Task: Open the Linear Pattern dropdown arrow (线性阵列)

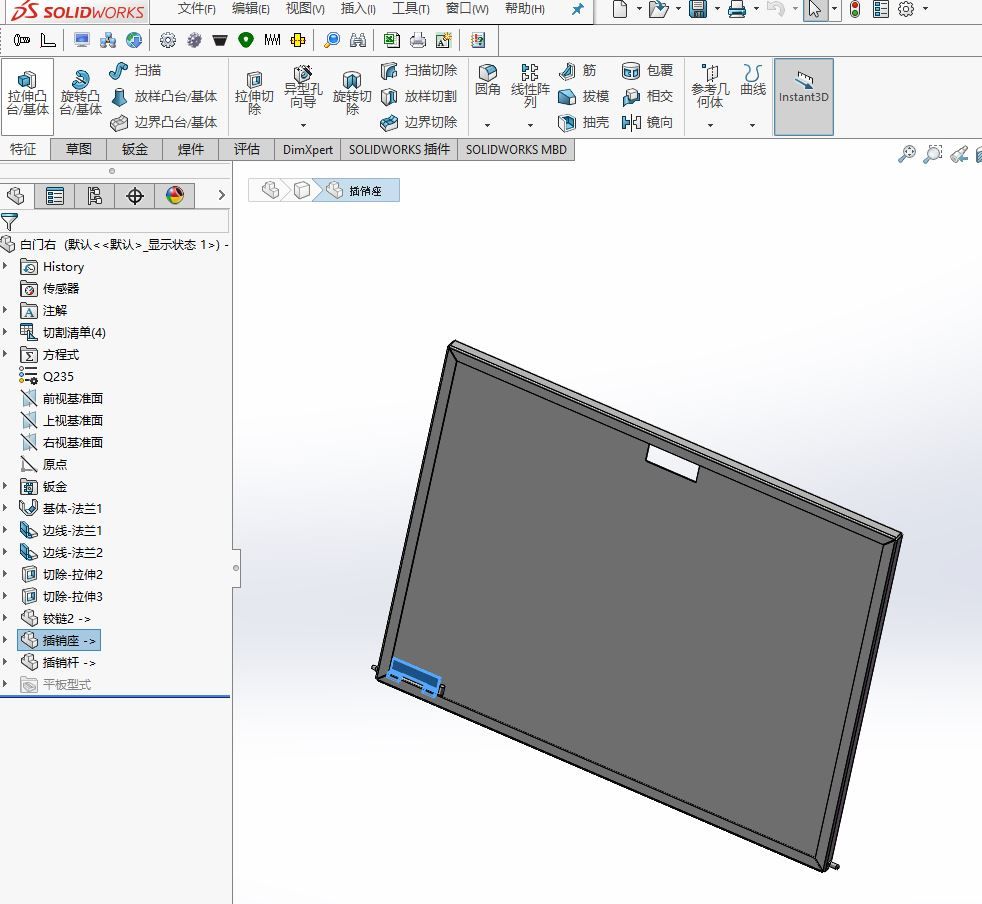Action: [x=530, y=125]
